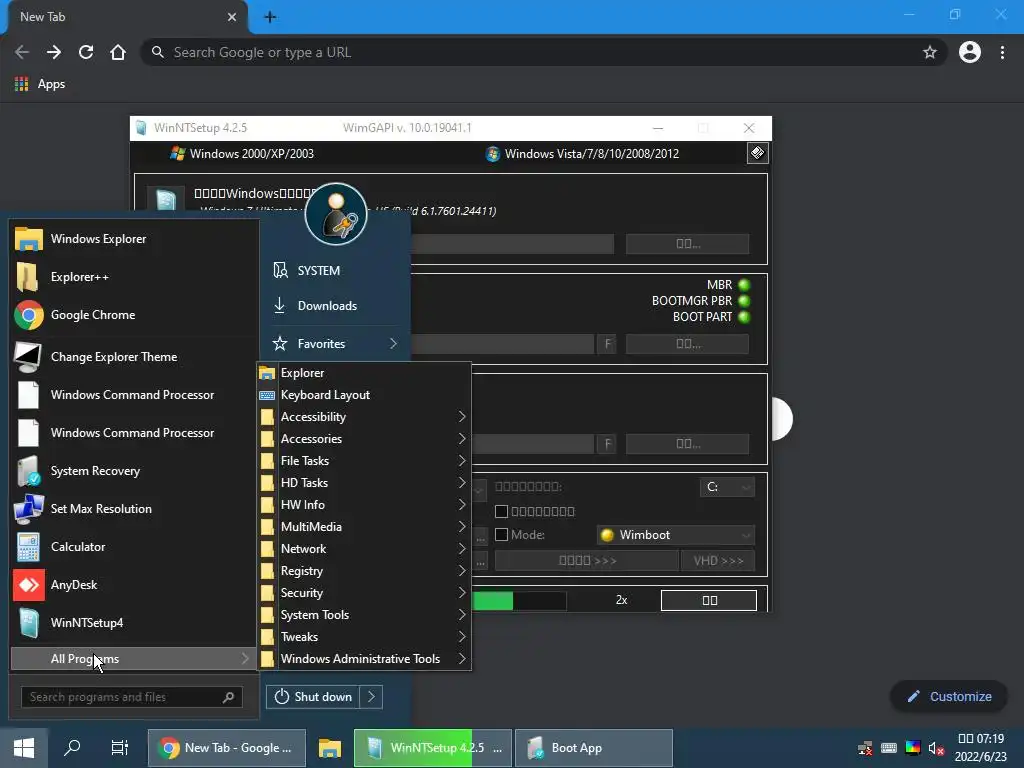Select Windows 2000/XP/2003 tab

point(242,153)
